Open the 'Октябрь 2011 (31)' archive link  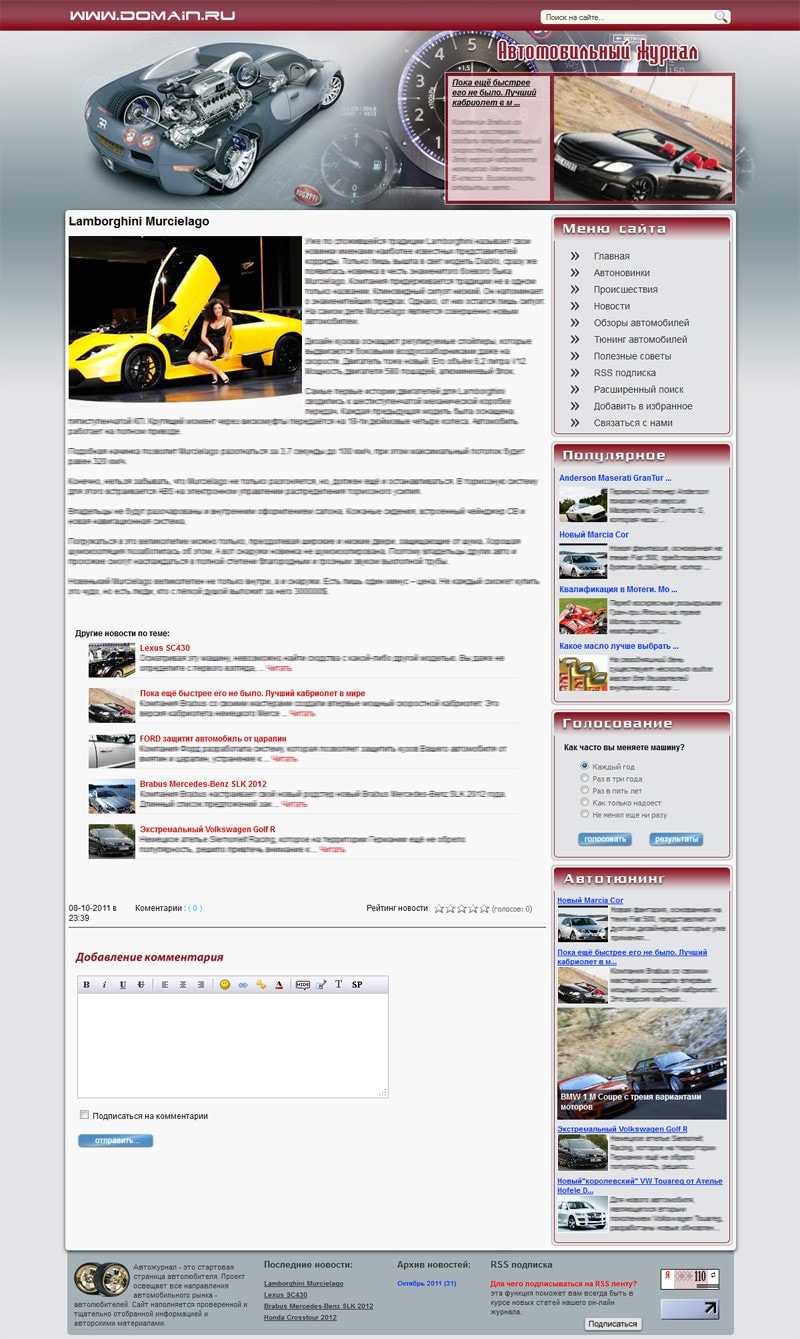(427, 1283)
